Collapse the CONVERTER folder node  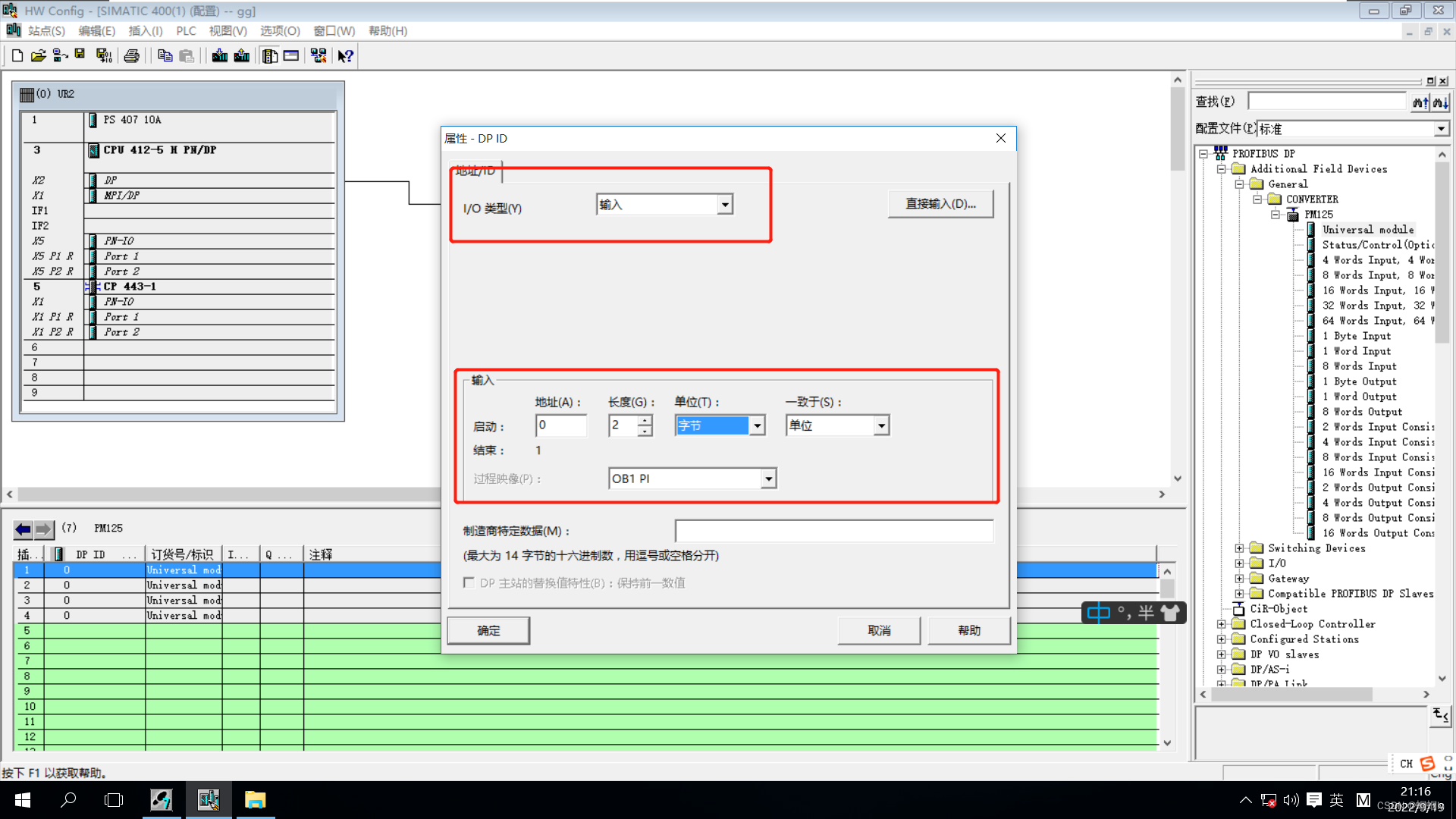tap(1257, 199)
